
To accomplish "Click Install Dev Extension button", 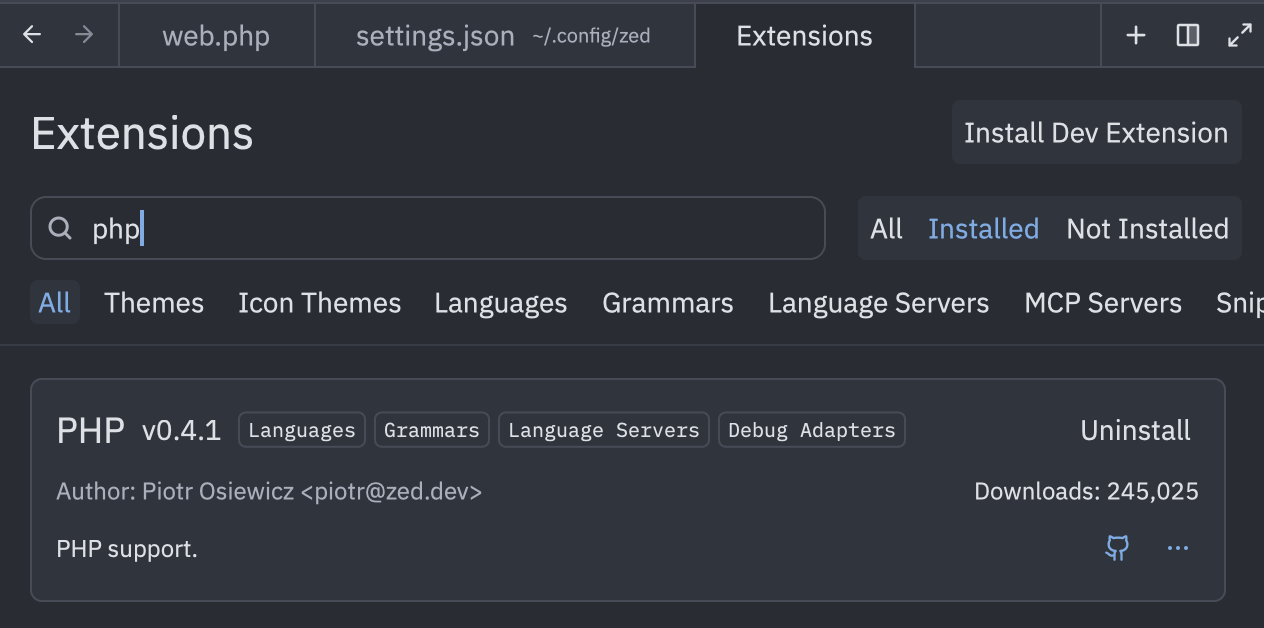I will click(1096, 132).
